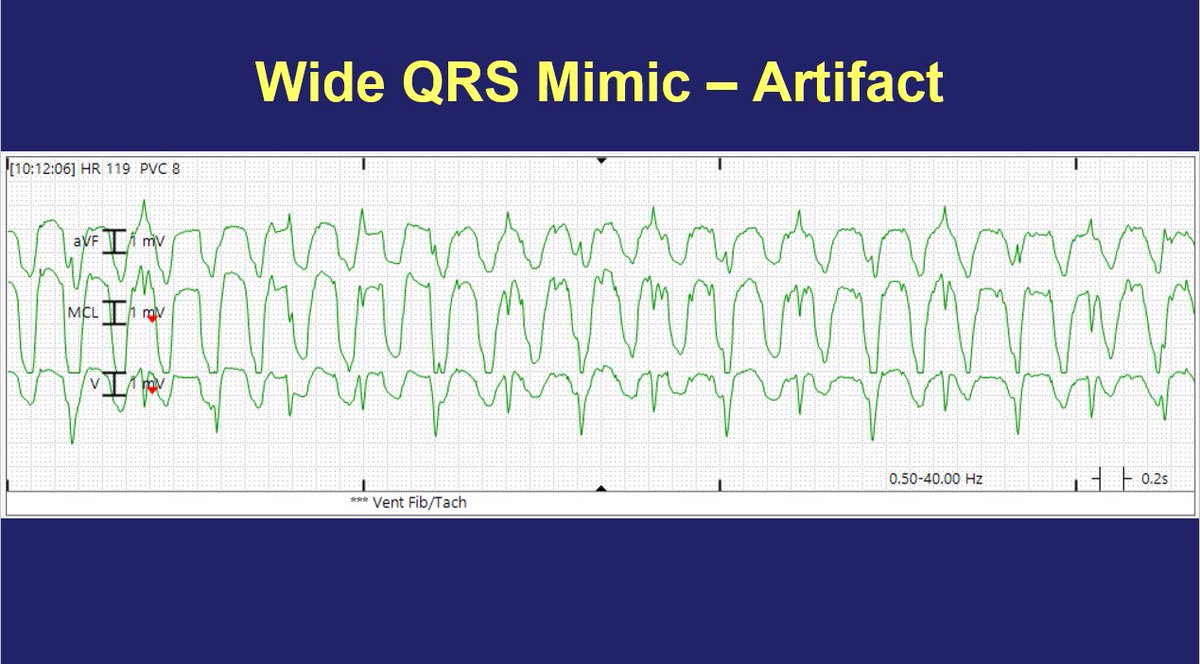Click the red heart beat icon near MCL lead
This screenshot has height=664, width=1200.
point(150,317)
